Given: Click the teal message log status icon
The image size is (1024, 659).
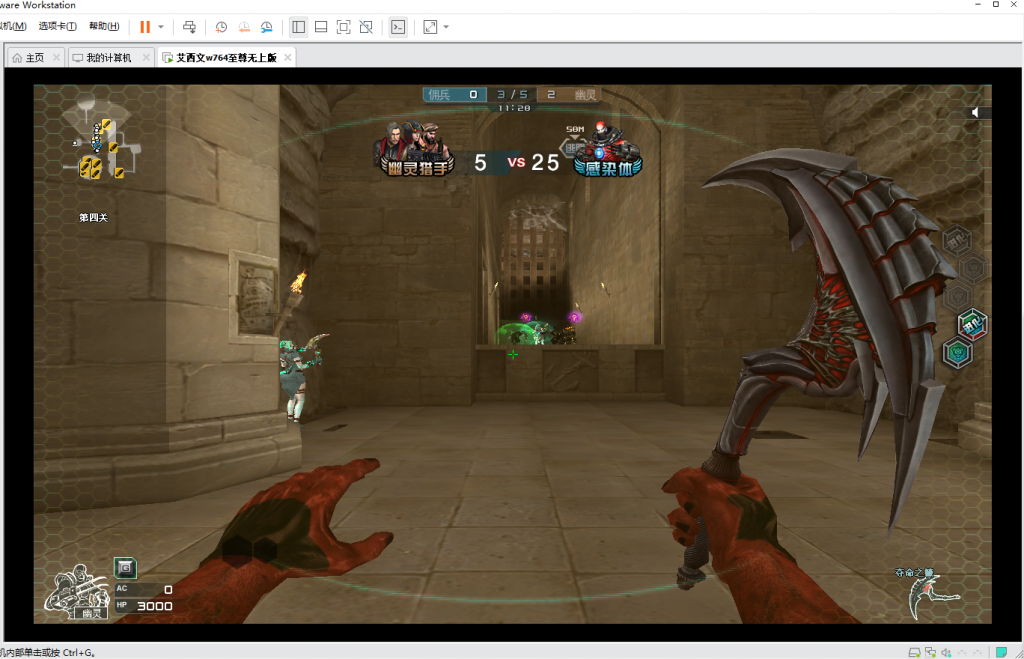Looking at the screenshot, I should [x=1001, y=652].
